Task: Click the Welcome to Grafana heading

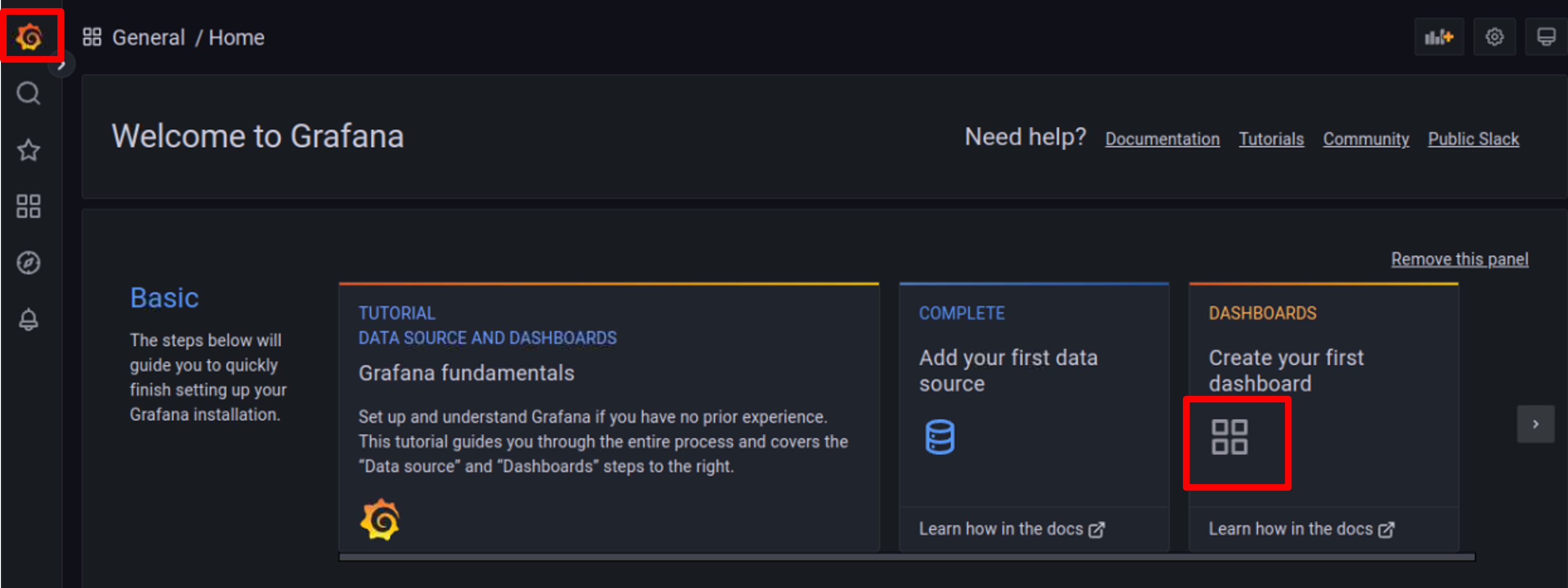Action: (257, 136)
